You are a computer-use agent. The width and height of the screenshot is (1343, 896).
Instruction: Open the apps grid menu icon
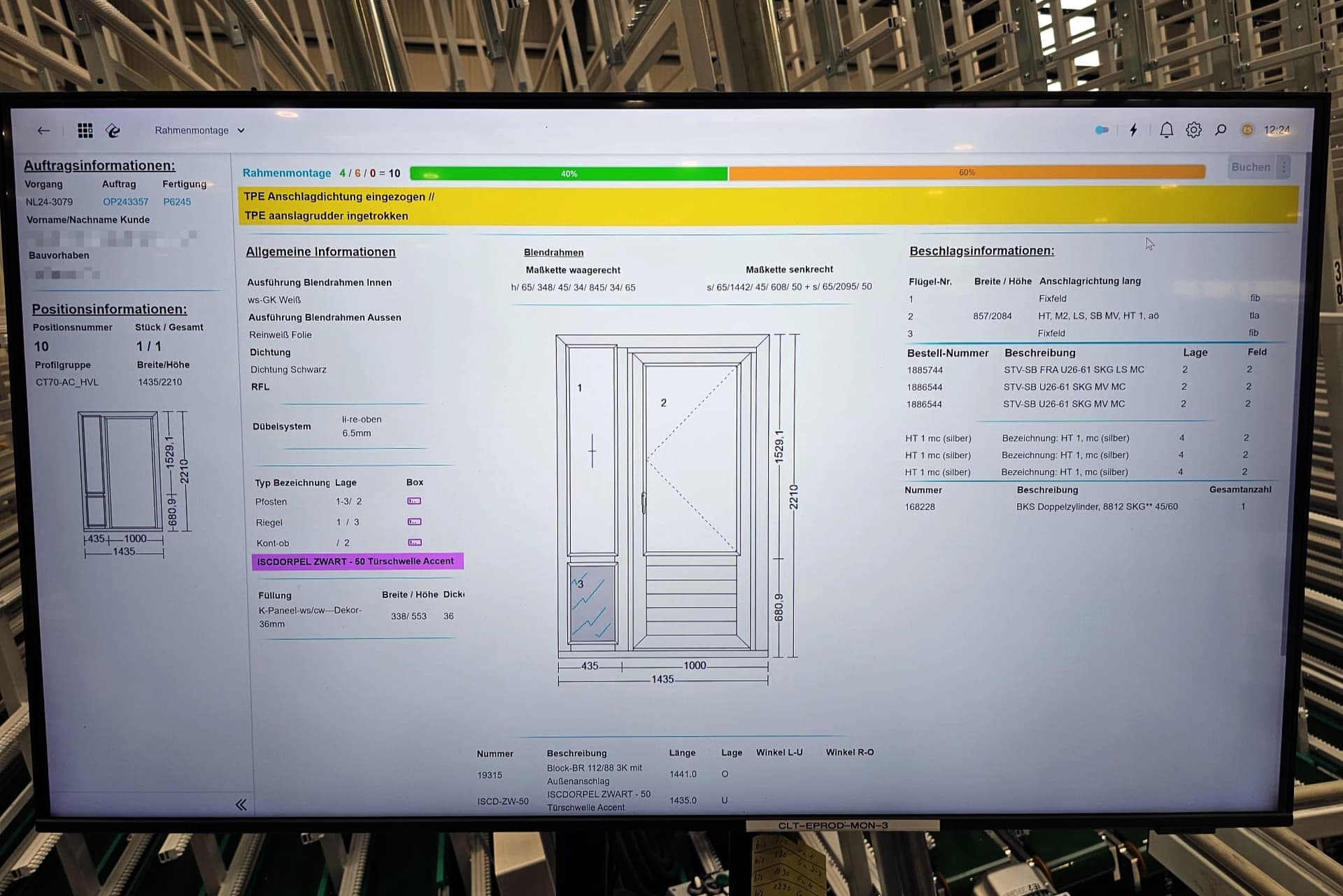pos(85,131)
